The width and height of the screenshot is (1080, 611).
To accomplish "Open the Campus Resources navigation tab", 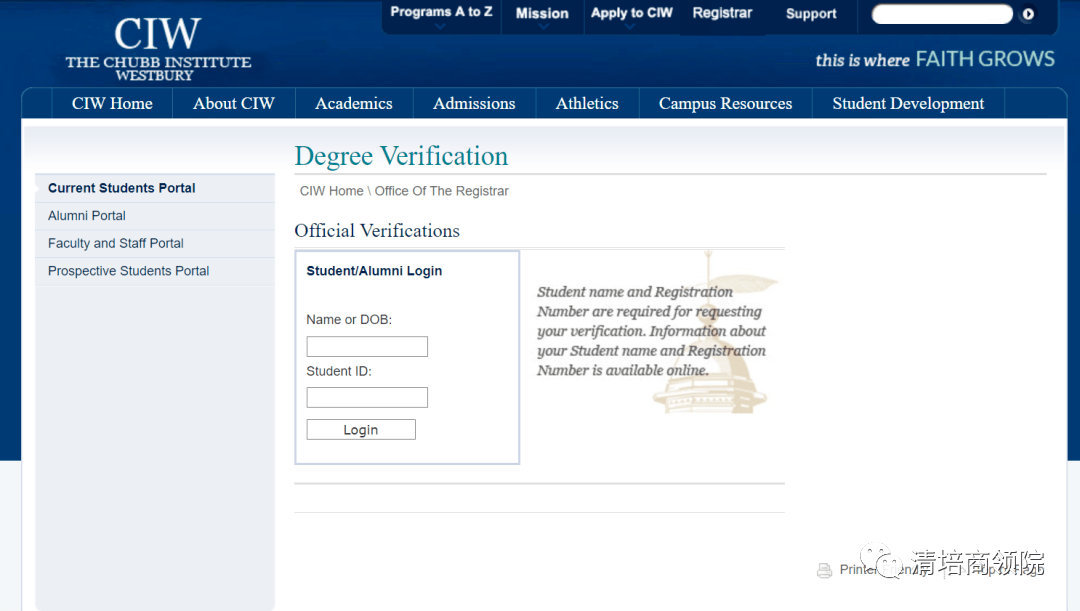I will 725,103.
